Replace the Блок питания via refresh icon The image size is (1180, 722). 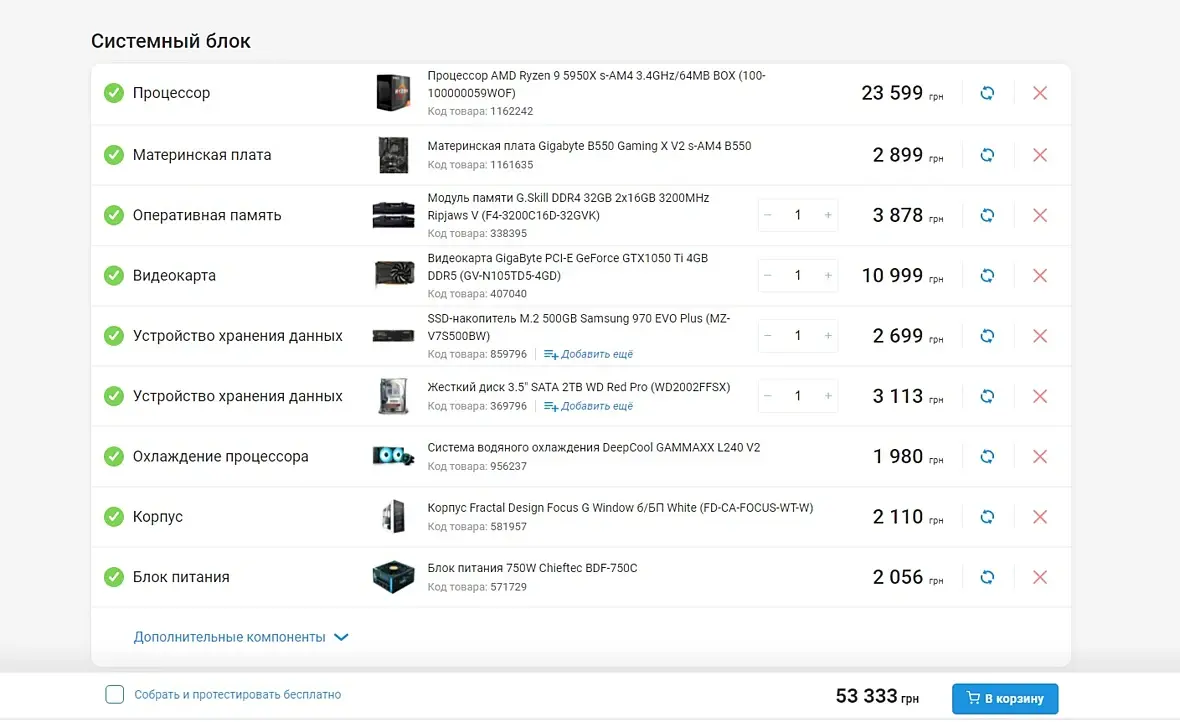point(987,577)
